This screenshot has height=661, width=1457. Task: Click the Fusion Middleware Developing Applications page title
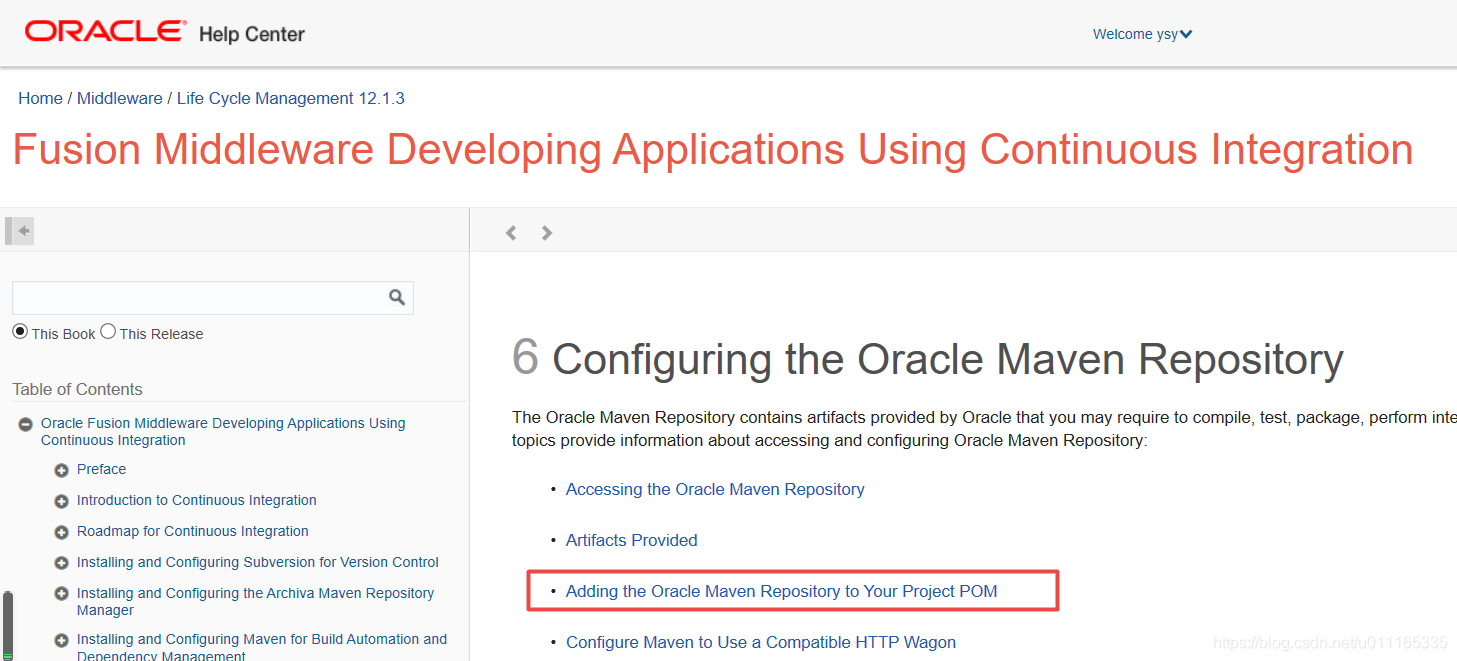(712, 150)
